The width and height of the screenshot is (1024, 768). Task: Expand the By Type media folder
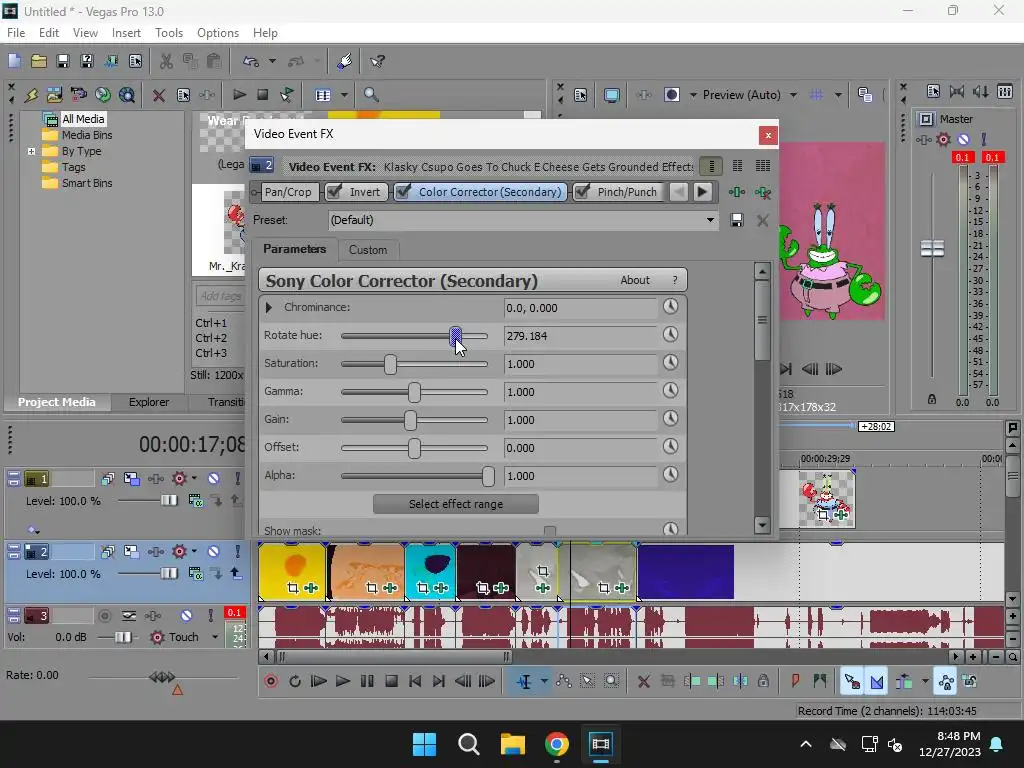[31, 151]
